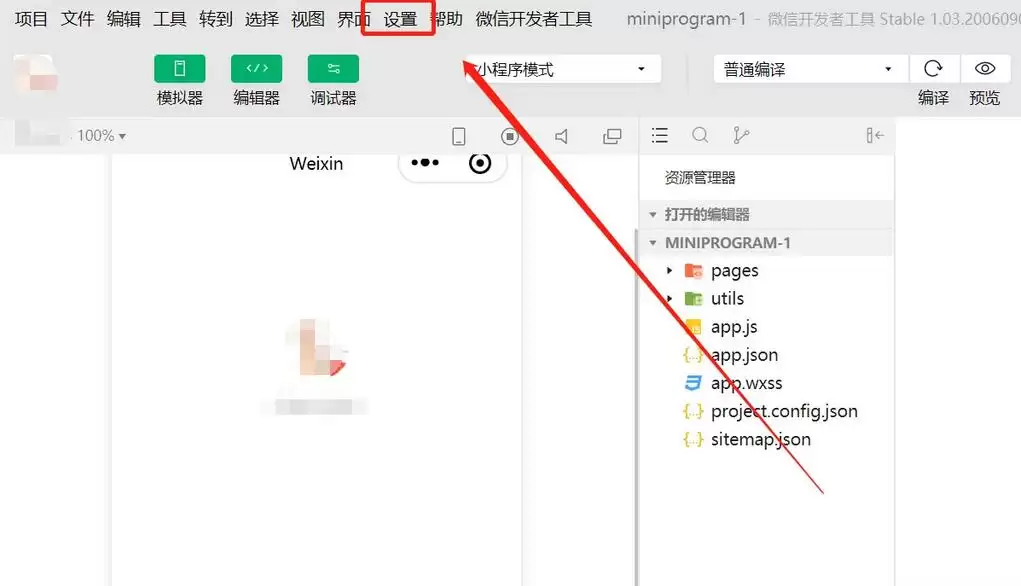
Task: Click the detach window icon in simulator toolbar
Action: (x=612, y=136)
